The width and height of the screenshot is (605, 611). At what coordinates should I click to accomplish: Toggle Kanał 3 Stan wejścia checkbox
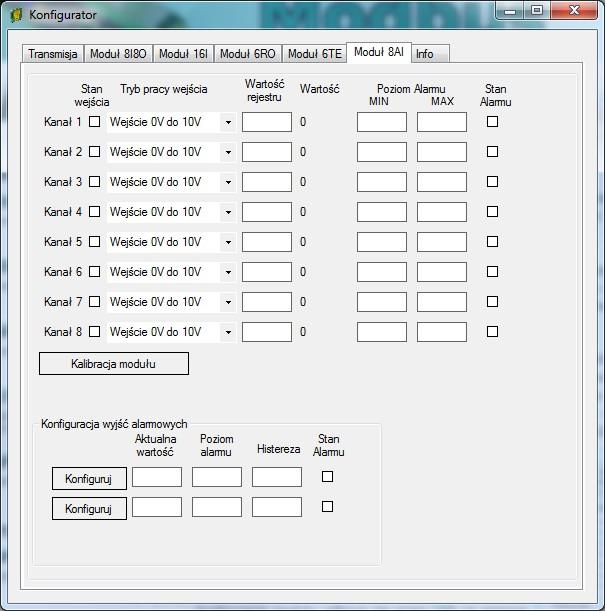(x=94, y=182)
